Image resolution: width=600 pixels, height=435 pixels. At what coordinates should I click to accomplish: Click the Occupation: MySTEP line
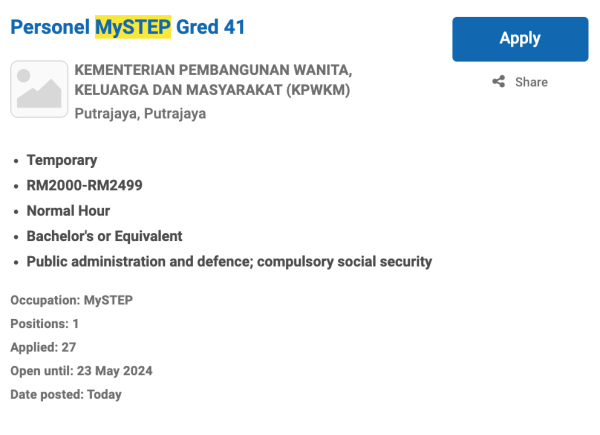tap(71, 300)
